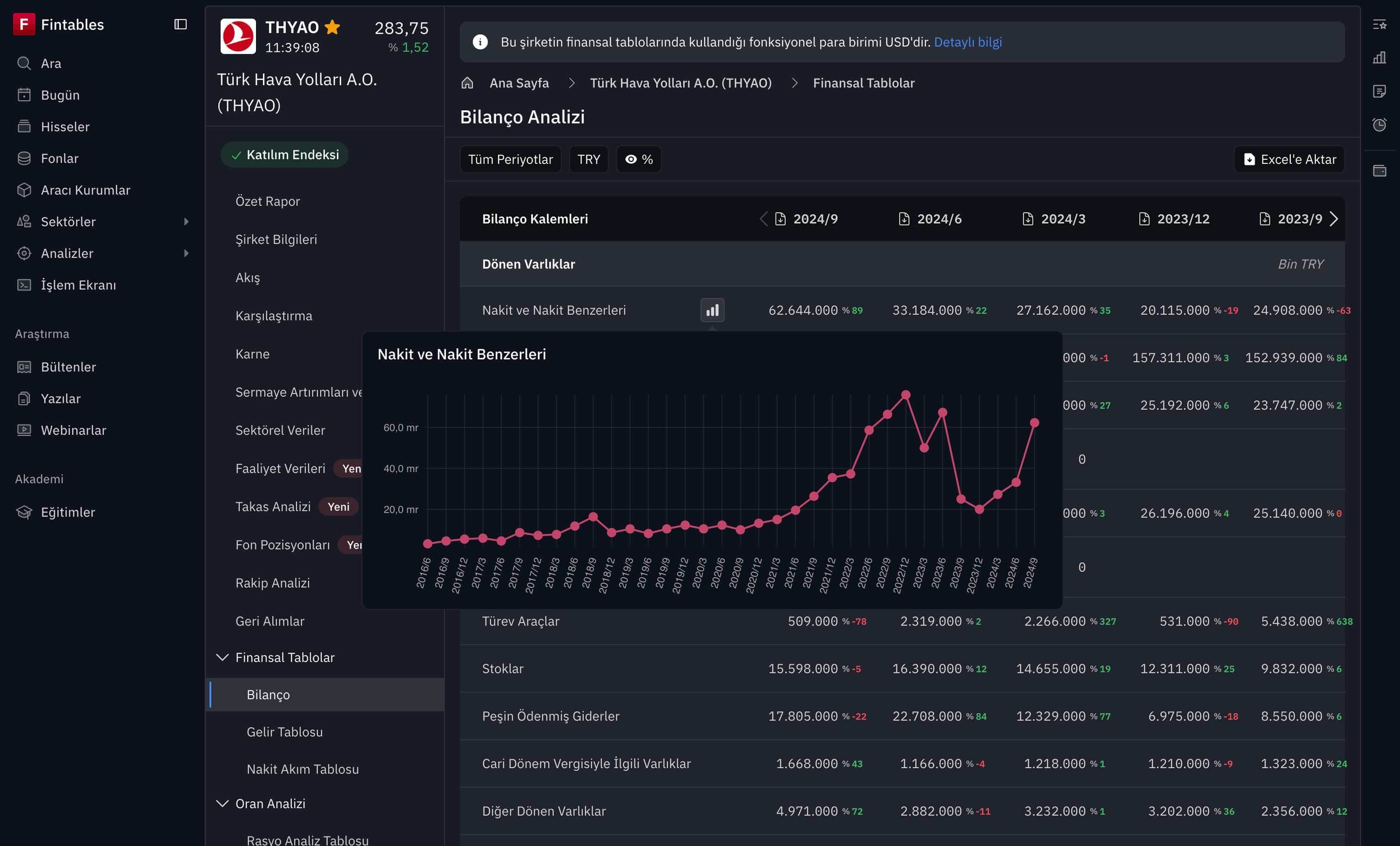This screenshot has width=1400, height=846.
Task: Toggle the percentage visibility eye button
Action: (638, 159)
